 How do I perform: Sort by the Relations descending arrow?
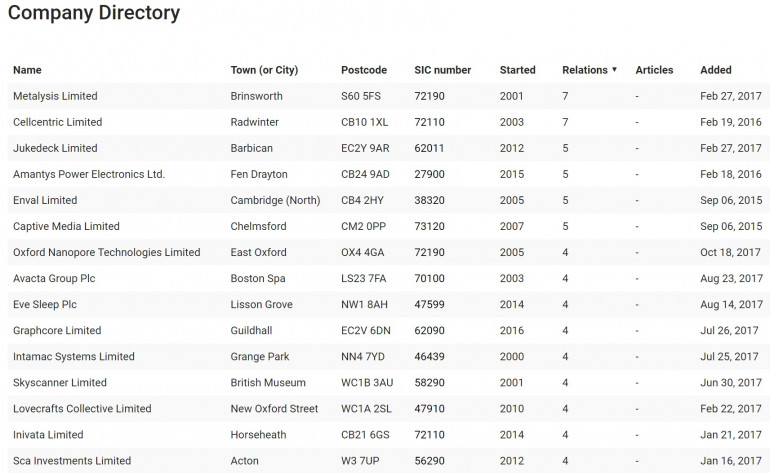click(614, 70)
